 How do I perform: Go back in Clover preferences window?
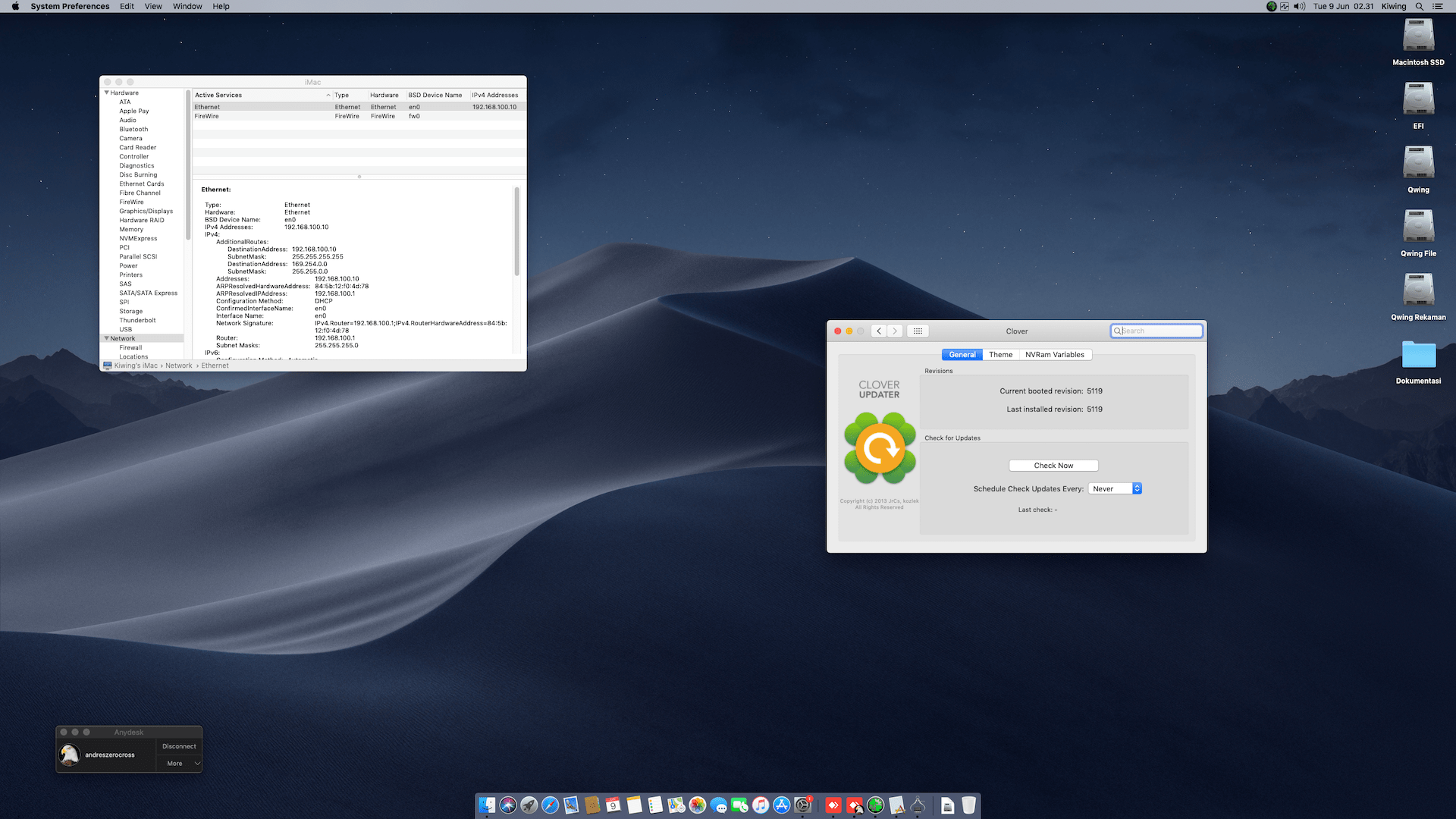pyautogui.click(x=879, y=331)
